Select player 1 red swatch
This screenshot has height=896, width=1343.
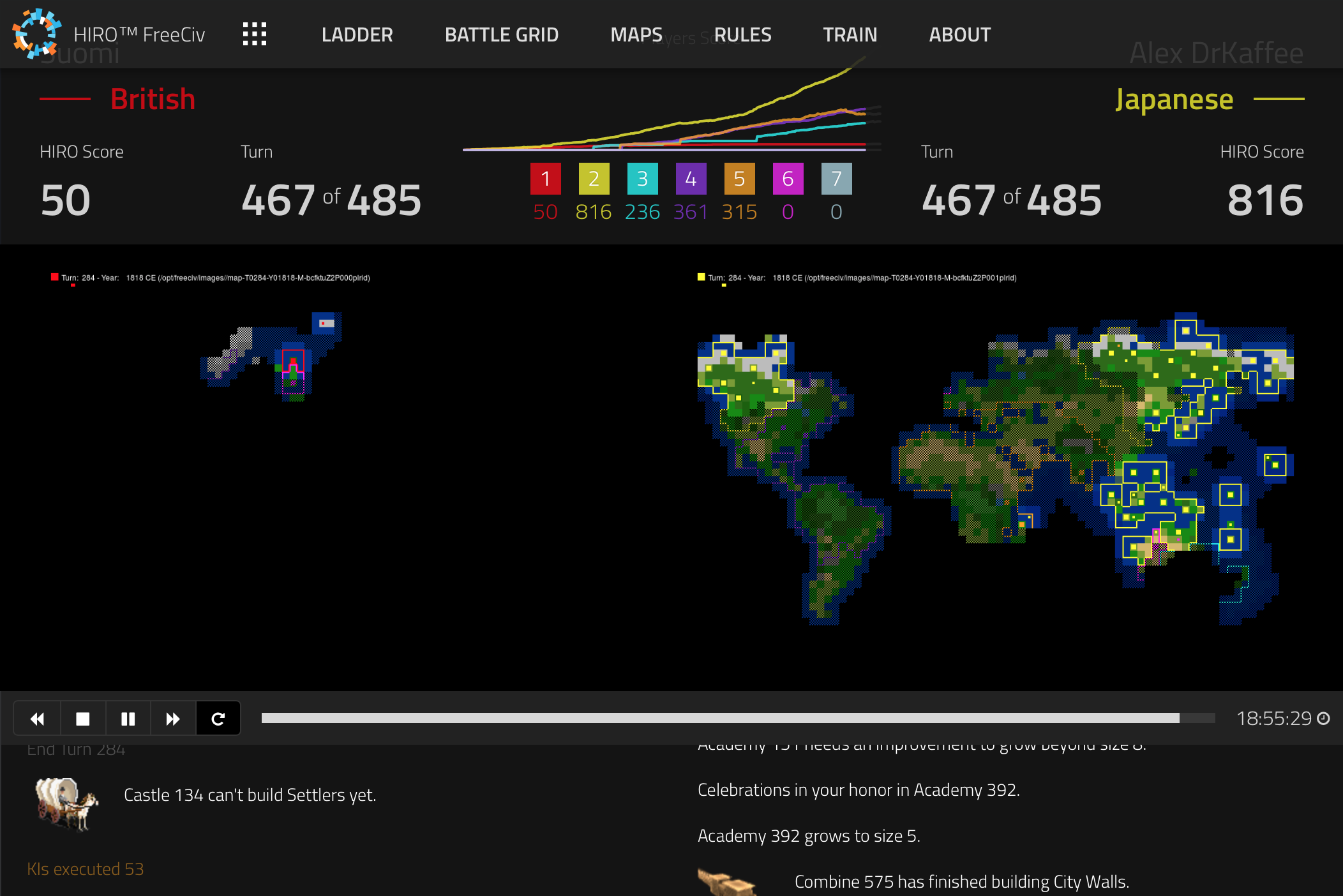tap(545, 179)
